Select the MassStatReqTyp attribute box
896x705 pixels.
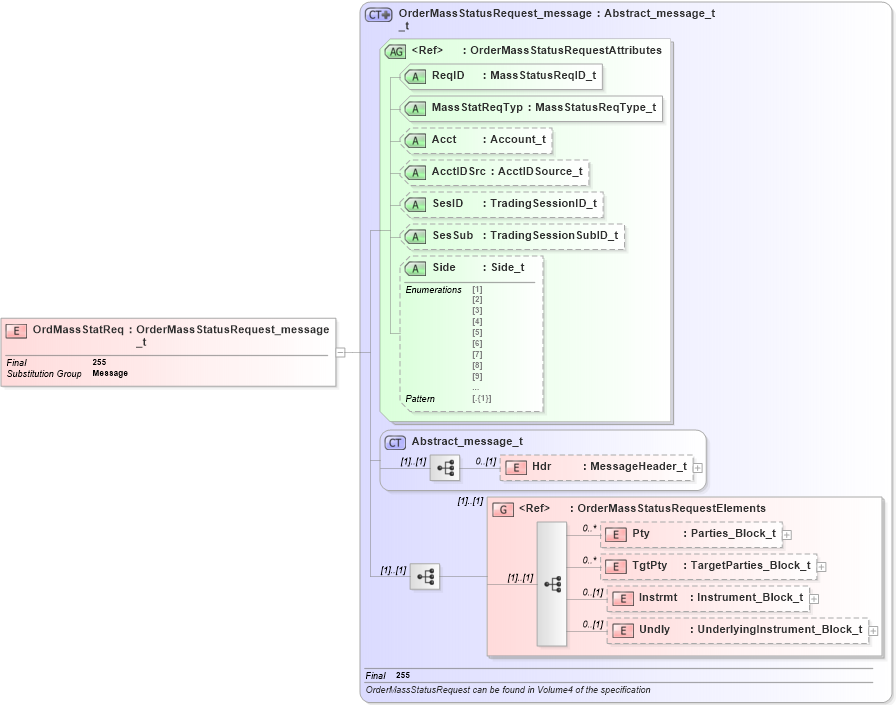click(x=532, y=108)
